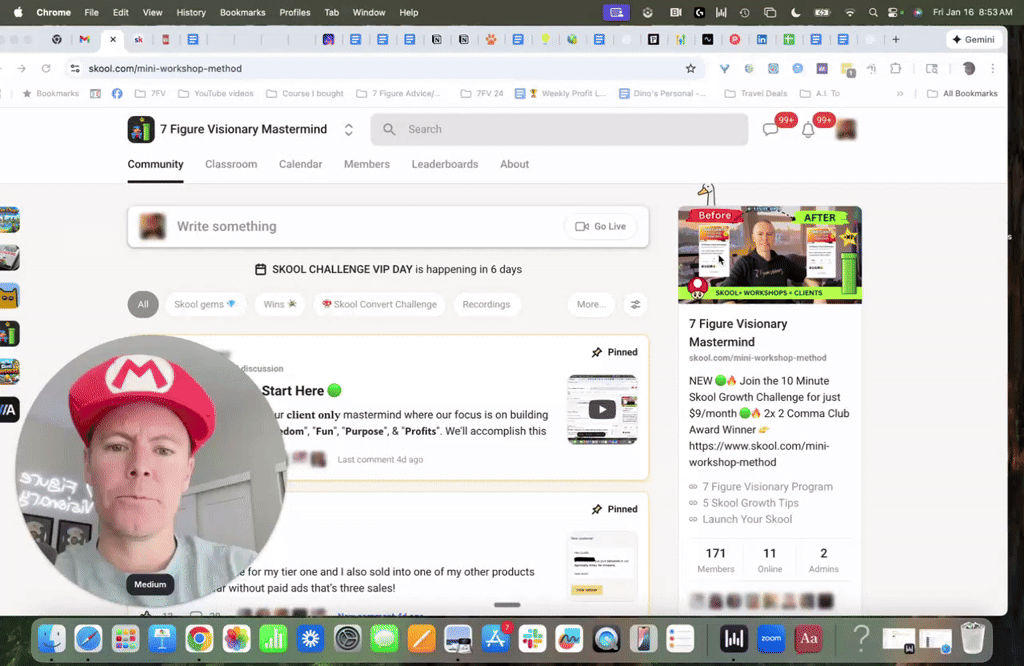Select the Recordings category filter
This screenshot has height=666, width=1024.
pos(486,304)
